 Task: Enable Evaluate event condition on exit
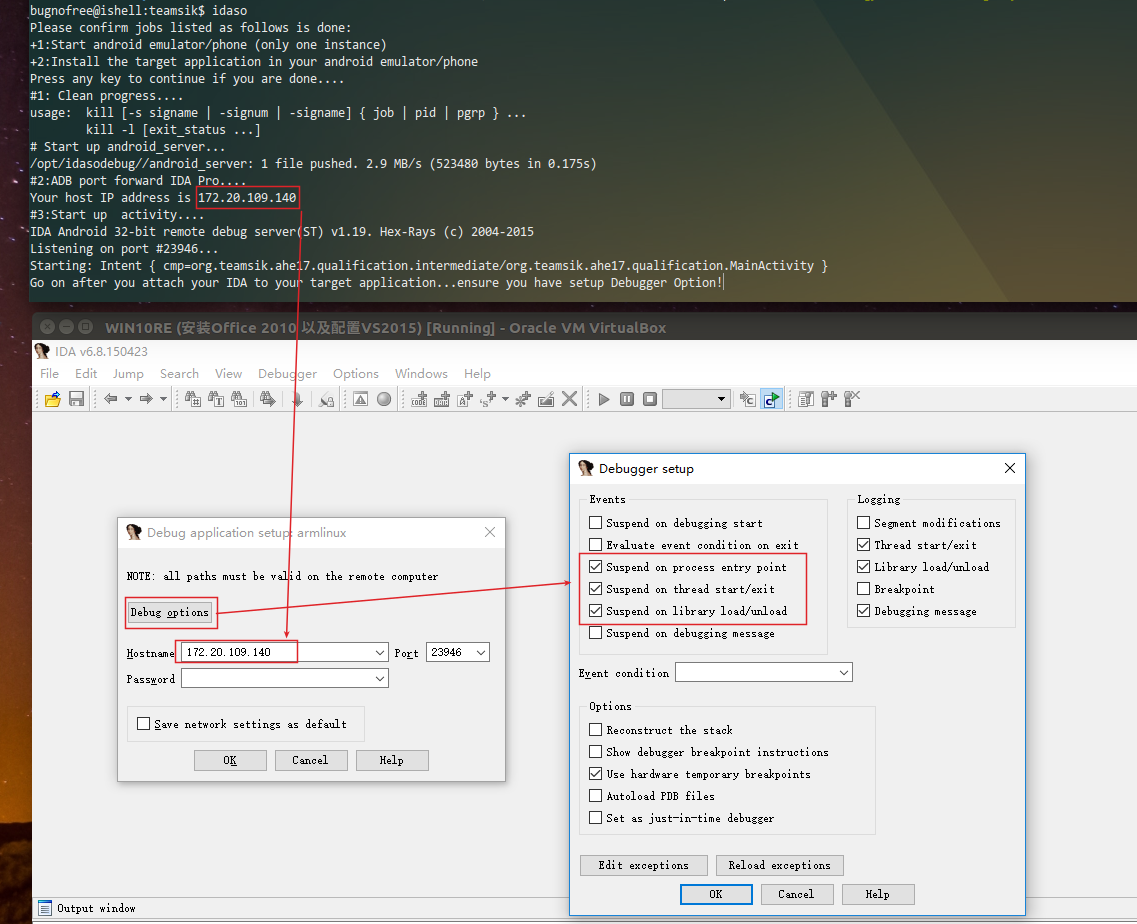[595, 545]
